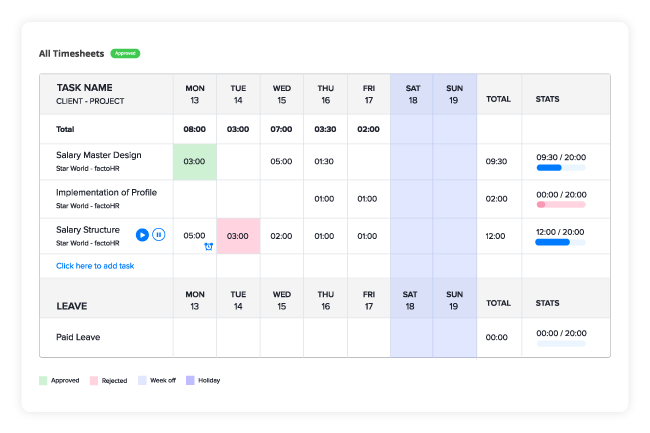The height and width of the screenshot is (433, 650).
Task: Open Implementation of Profile task name
Action: tap(106, 192)
